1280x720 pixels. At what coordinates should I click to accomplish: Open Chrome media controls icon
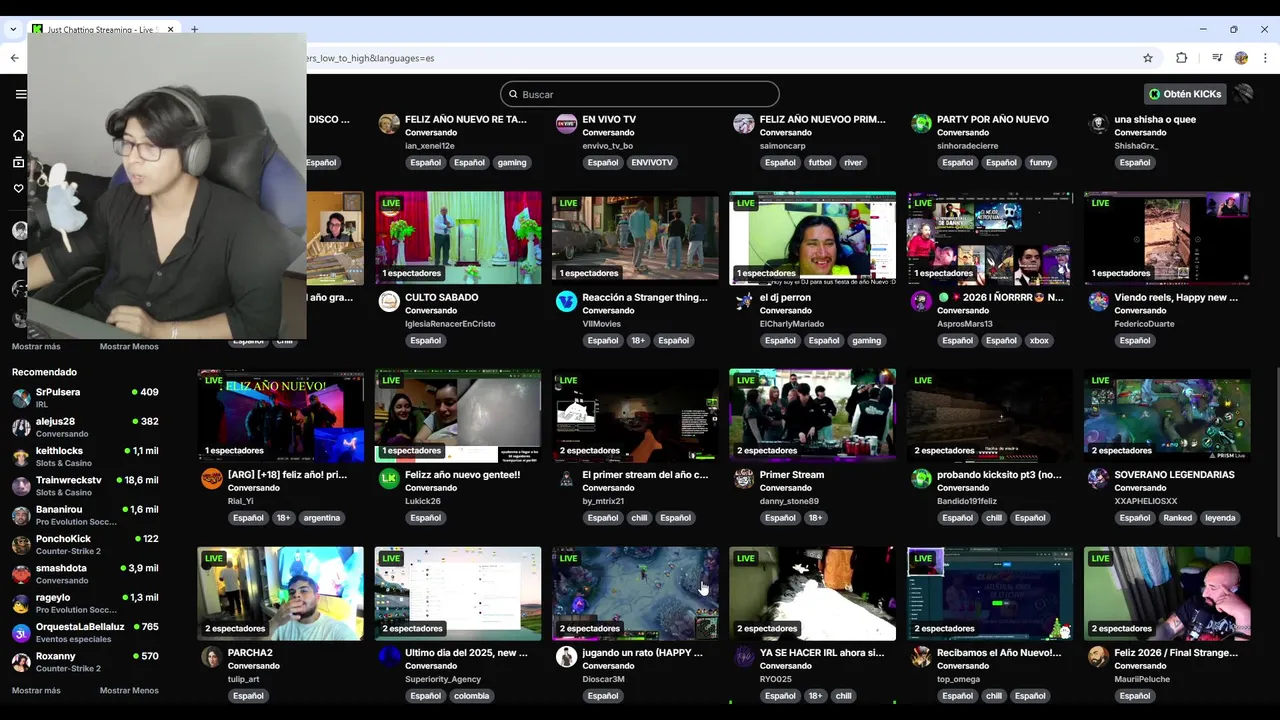[1217, 58]
